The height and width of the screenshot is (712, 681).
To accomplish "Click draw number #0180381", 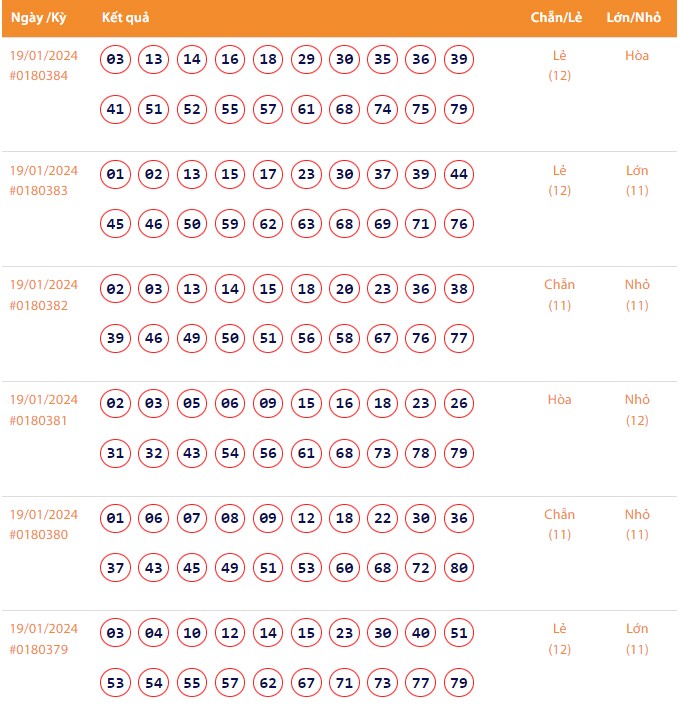I will click(39, 420).
